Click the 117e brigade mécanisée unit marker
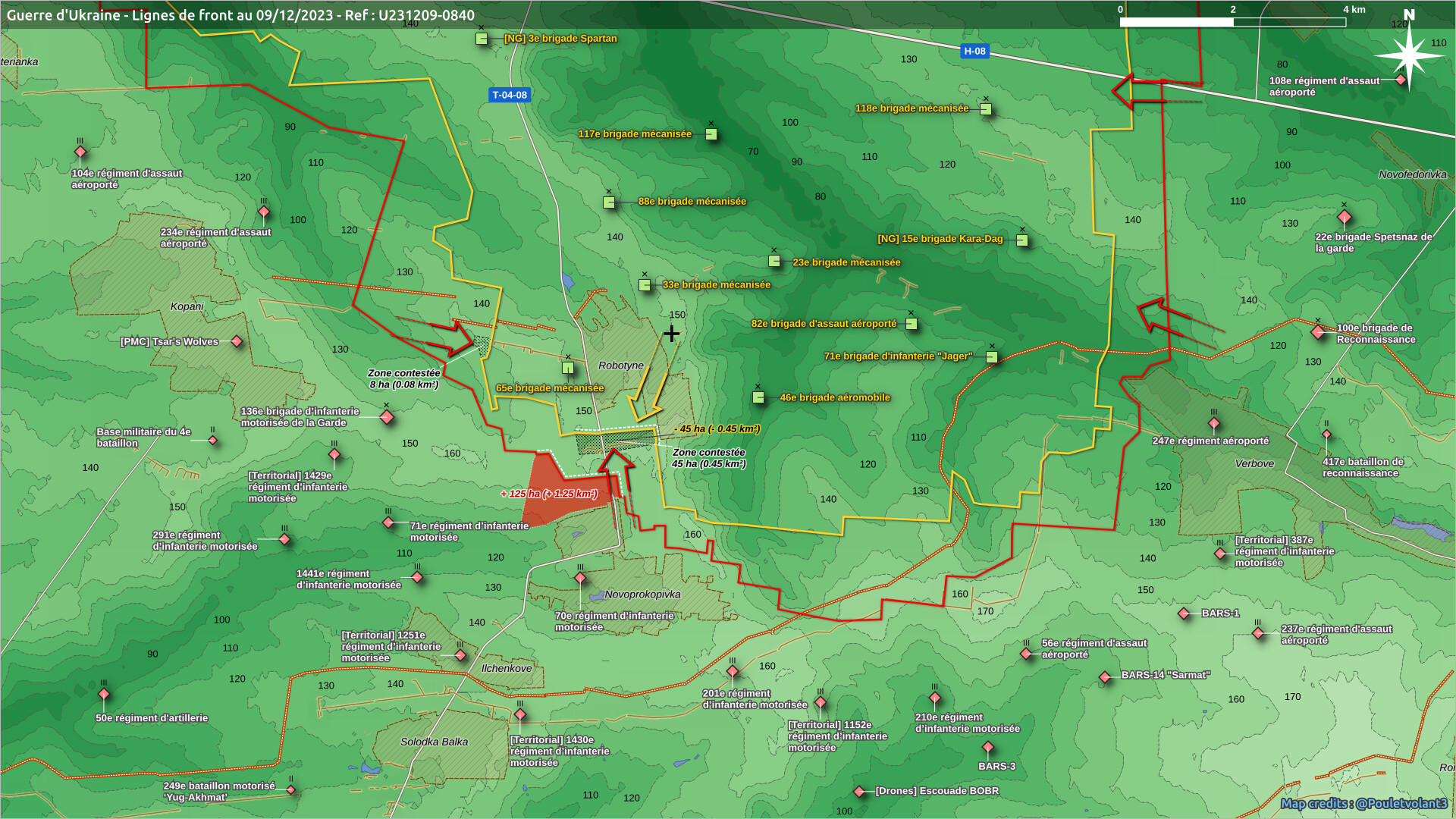1456x819 pixels. 711,134
